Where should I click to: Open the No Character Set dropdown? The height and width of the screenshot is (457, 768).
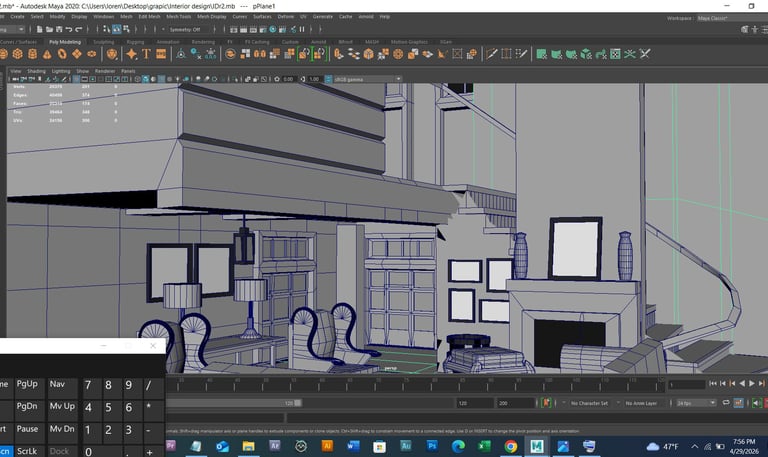pos(592,403)
